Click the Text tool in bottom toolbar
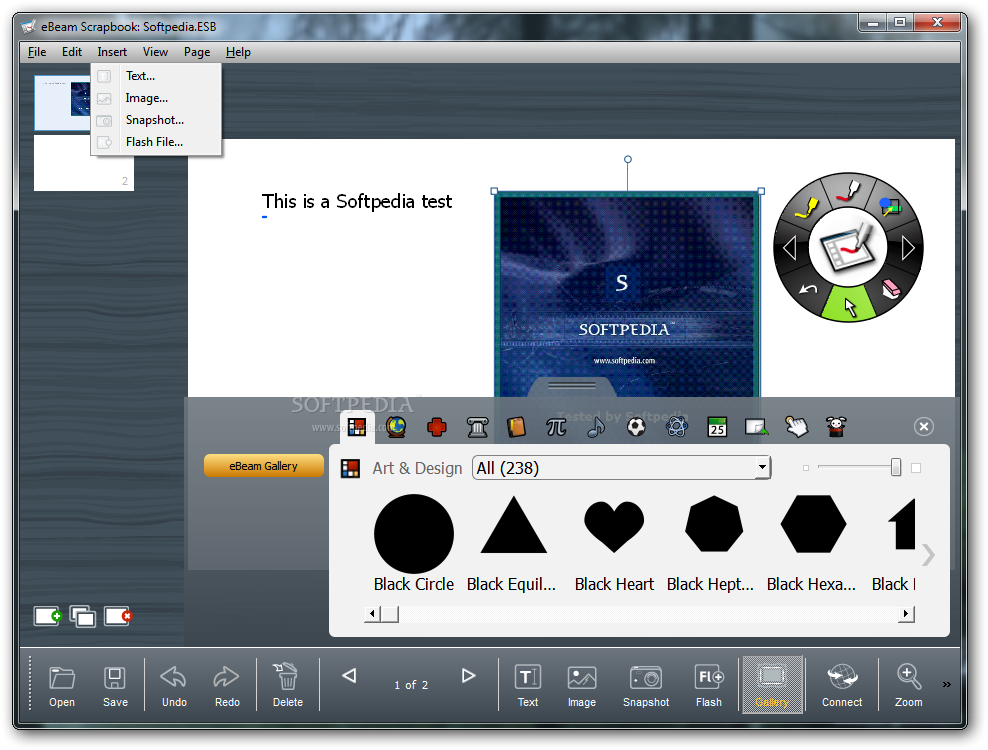Screen dimensions: 988x750 click(x=527, y=686)
